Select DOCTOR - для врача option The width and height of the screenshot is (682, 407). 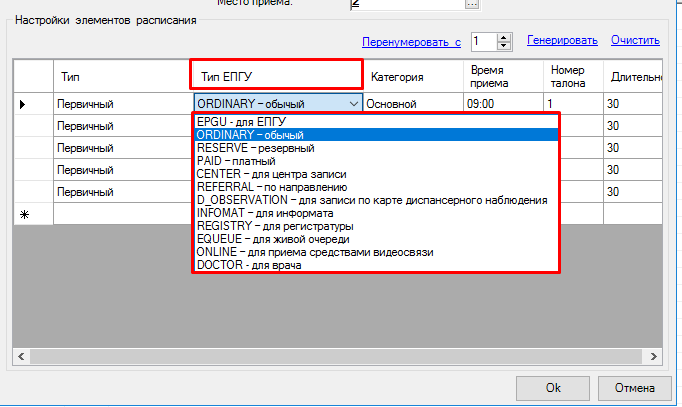[x=248, y=265]
